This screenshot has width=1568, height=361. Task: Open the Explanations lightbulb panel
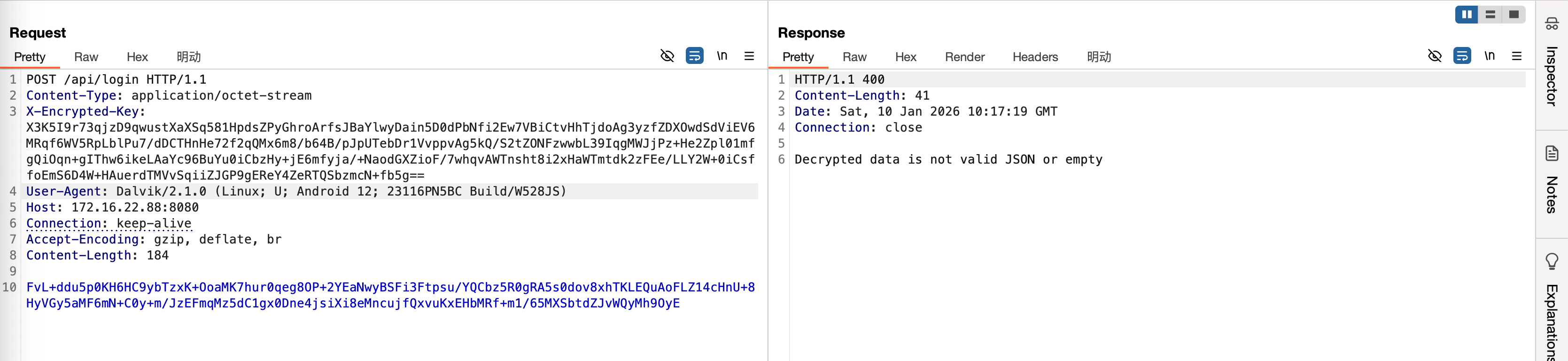tap(1552, 261)
